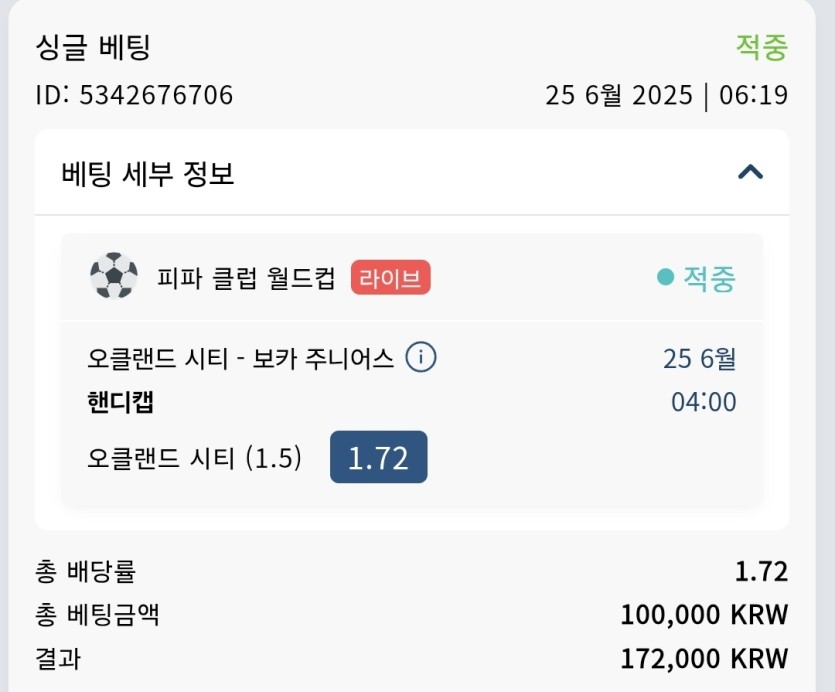Viewport: 835px width, 692px height.
Task: Click the 총 배당률 row
Action: click(x=412, y=571)
